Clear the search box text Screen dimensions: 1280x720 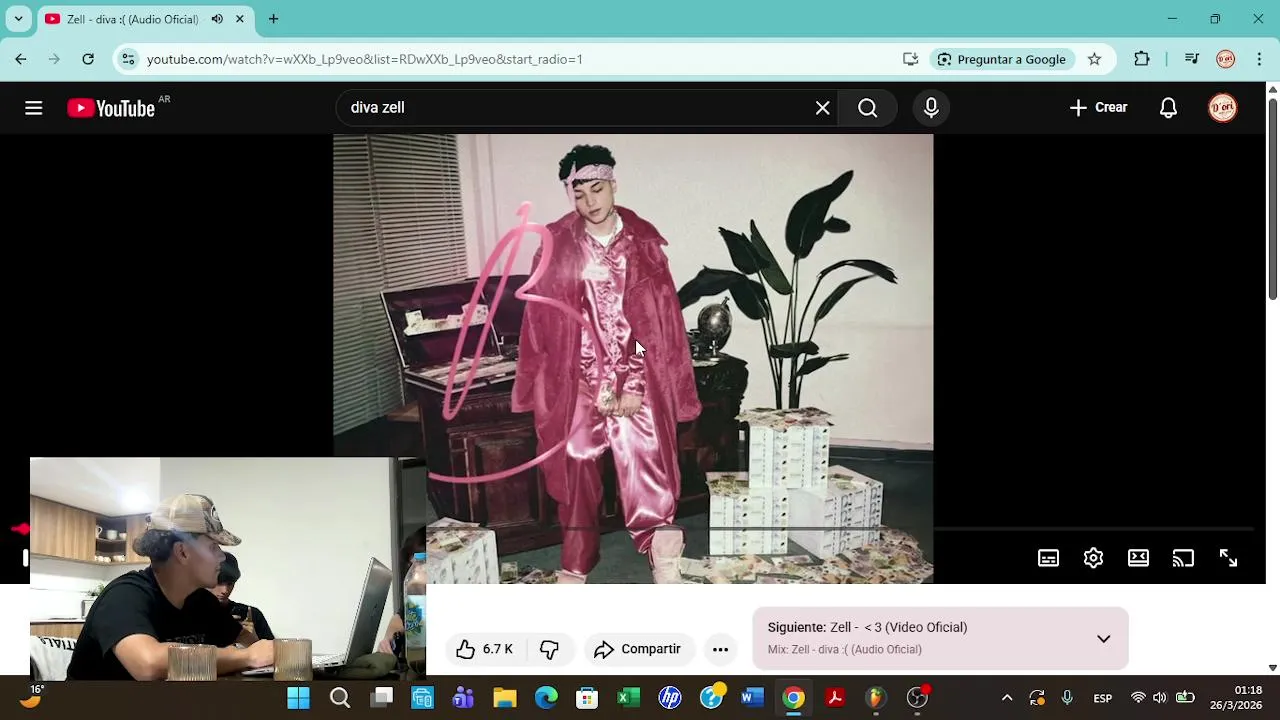click(822, 108)
